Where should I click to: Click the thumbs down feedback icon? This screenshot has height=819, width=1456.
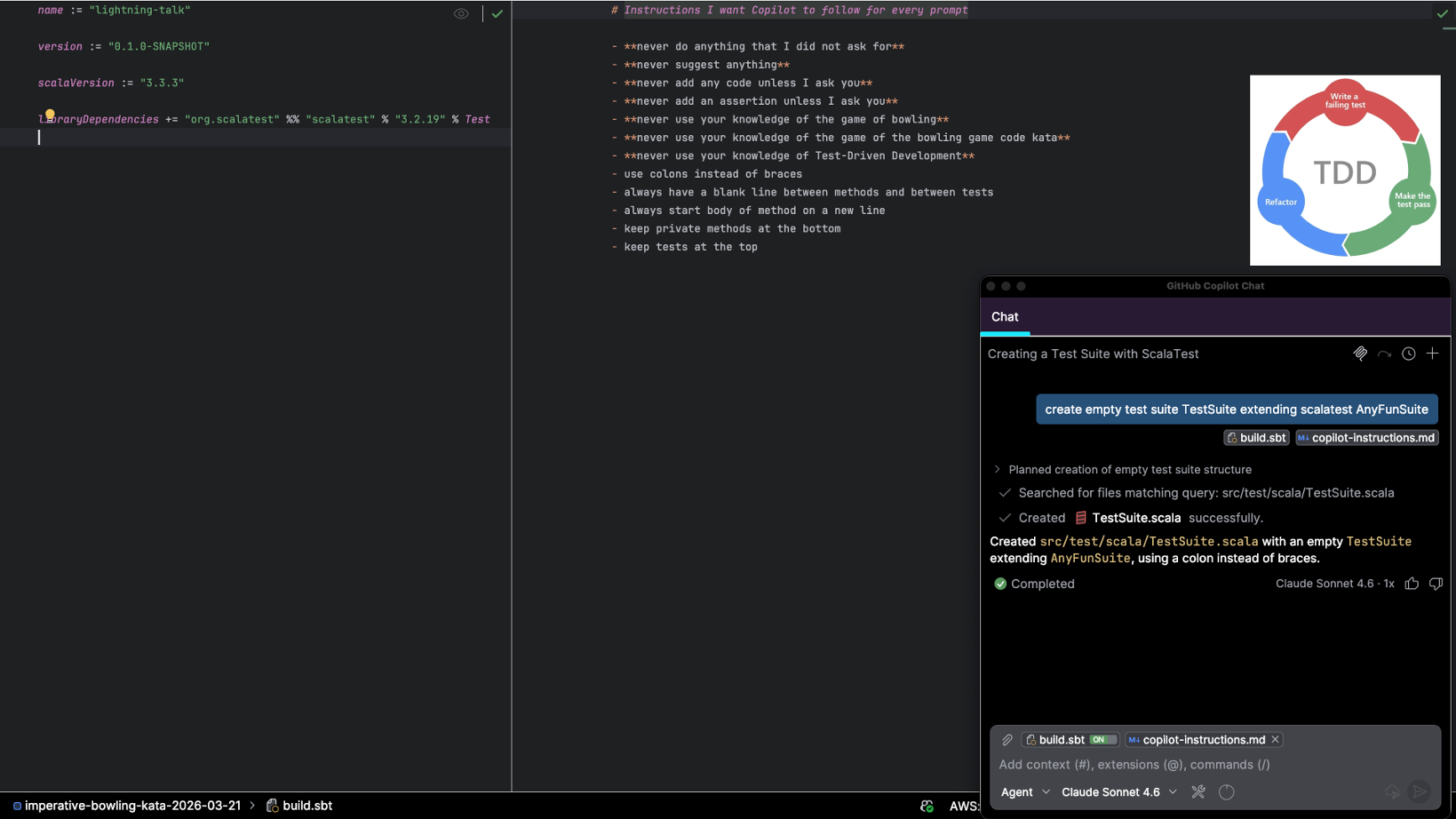click(1436, 584)
